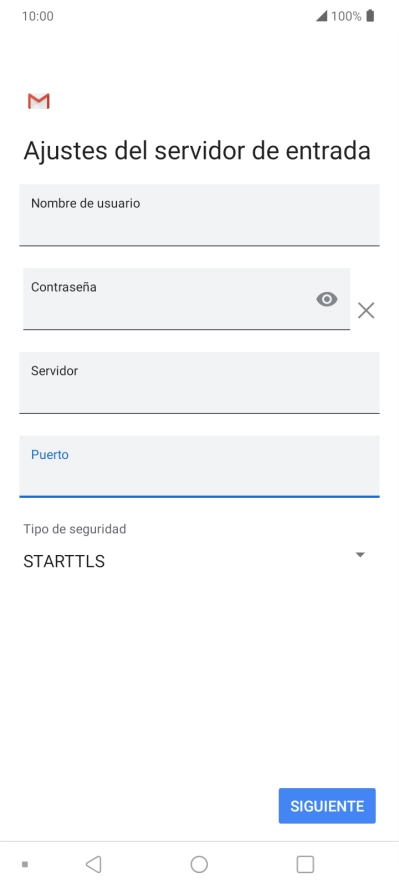
Task: Open the Tipo de seguridad dropdown arrow
Action: click(360, 554)
